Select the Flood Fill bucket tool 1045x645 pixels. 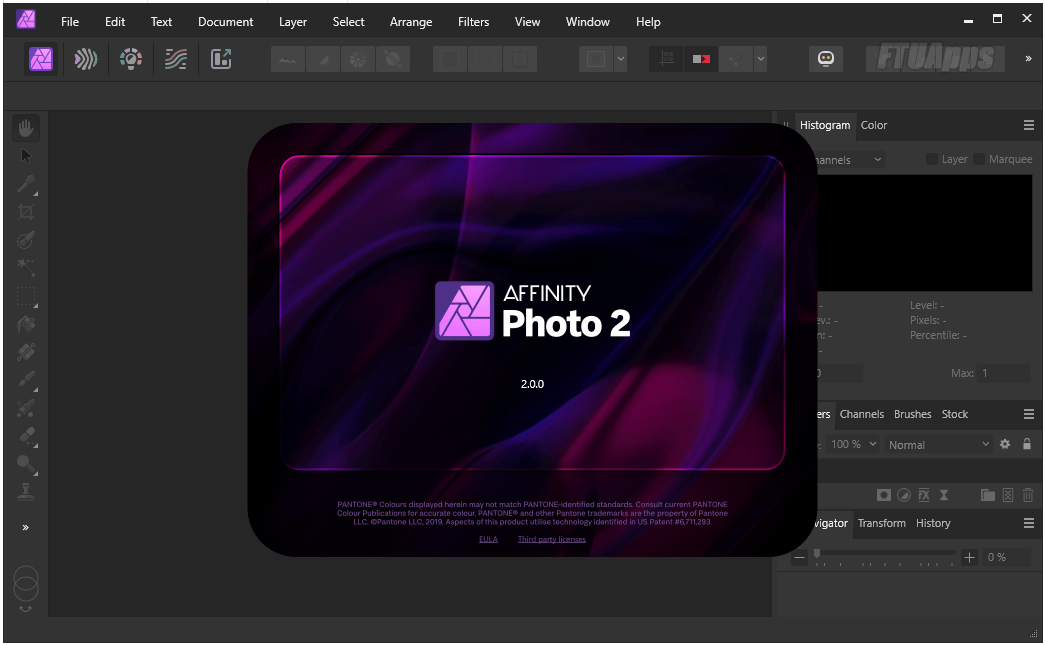click(x=26, y=324)
